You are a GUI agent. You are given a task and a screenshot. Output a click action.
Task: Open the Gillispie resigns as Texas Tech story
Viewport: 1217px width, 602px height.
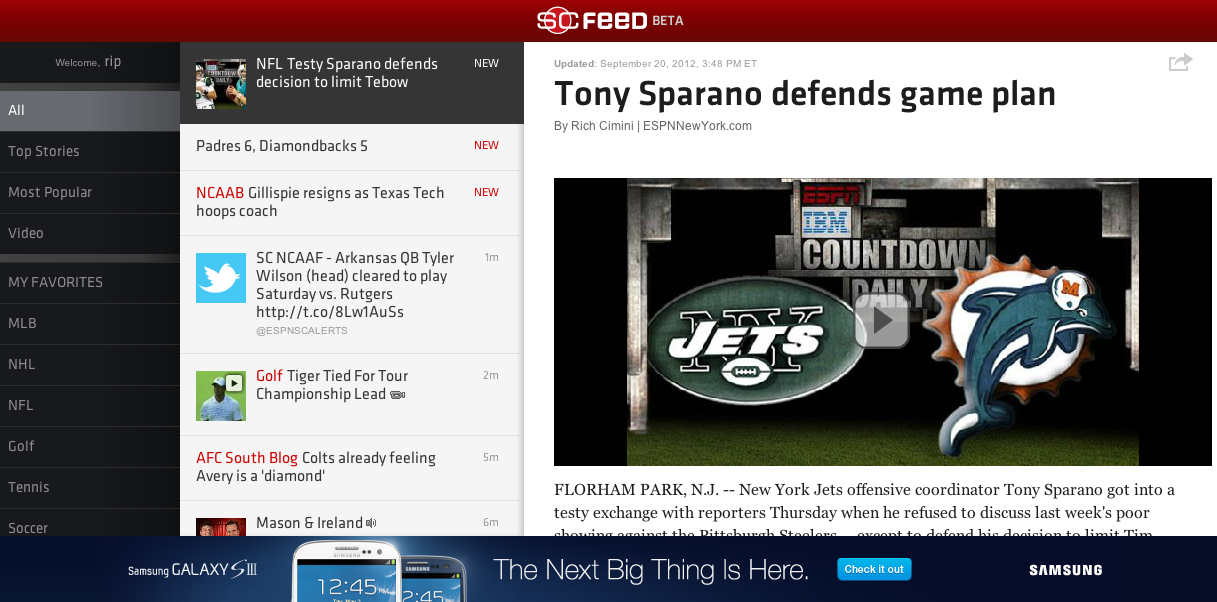click(x=352, y=203)
